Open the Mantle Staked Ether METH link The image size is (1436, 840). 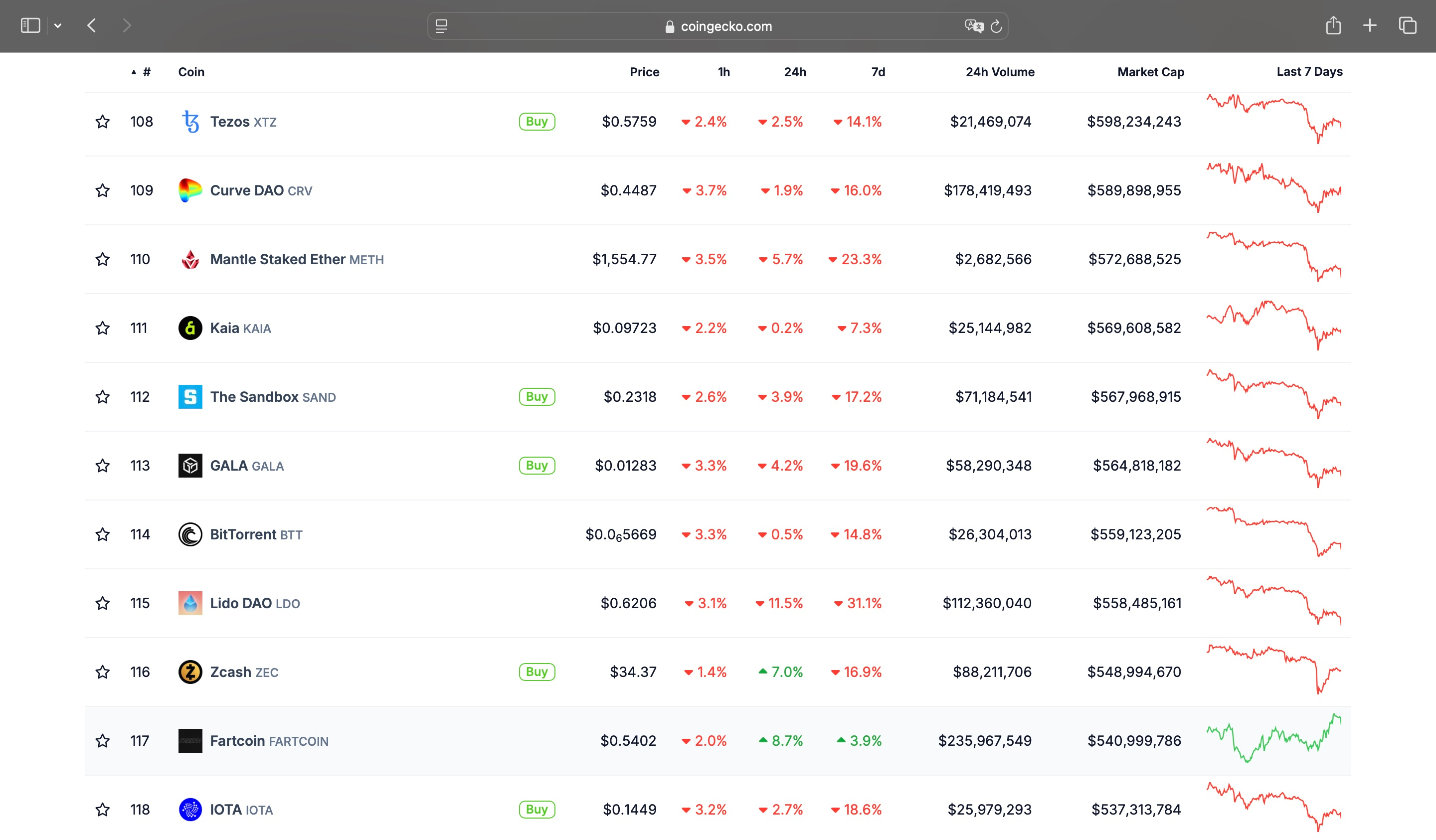tap(297, 259)
